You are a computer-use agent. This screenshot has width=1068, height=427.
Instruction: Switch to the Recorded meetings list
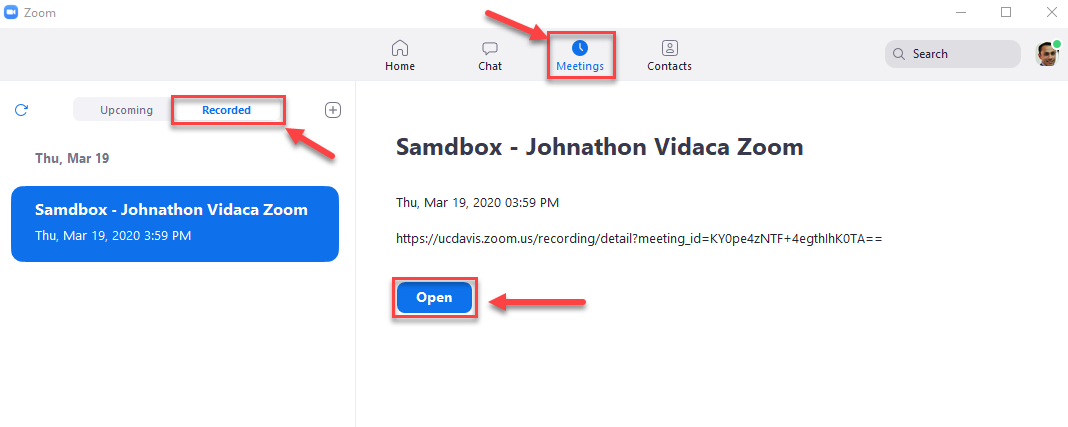point(227,110)
